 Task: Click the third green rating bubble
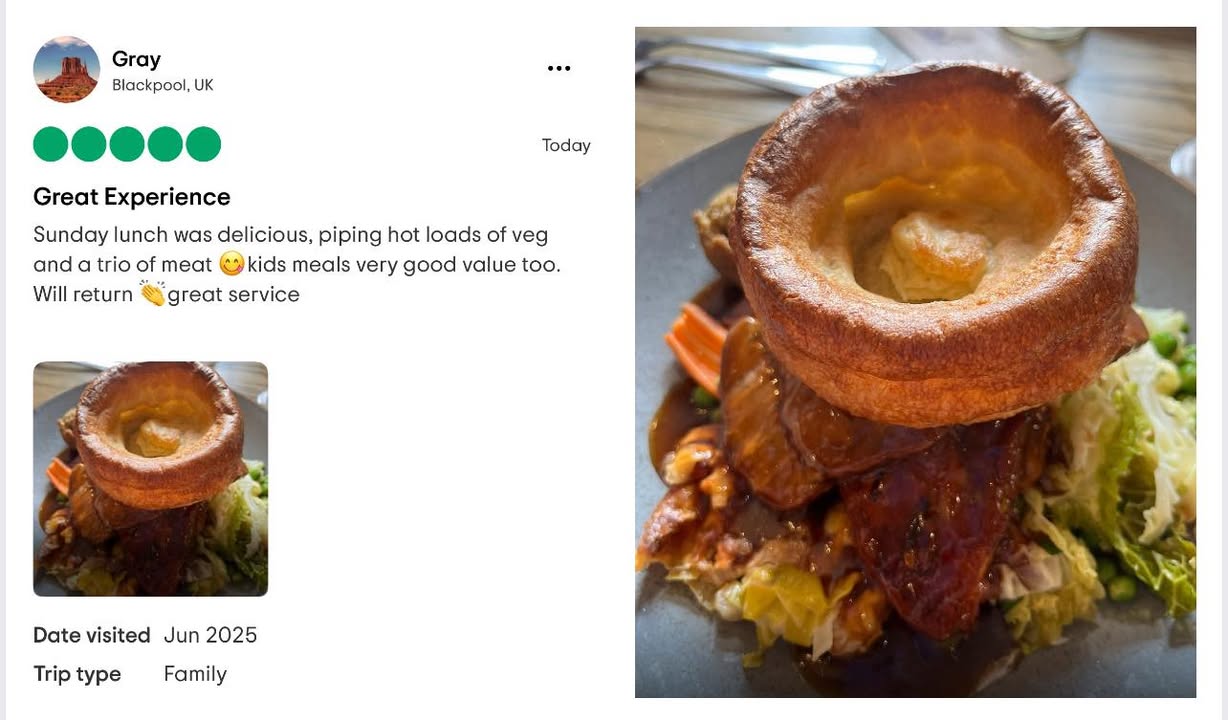click(x=127, y=144)
